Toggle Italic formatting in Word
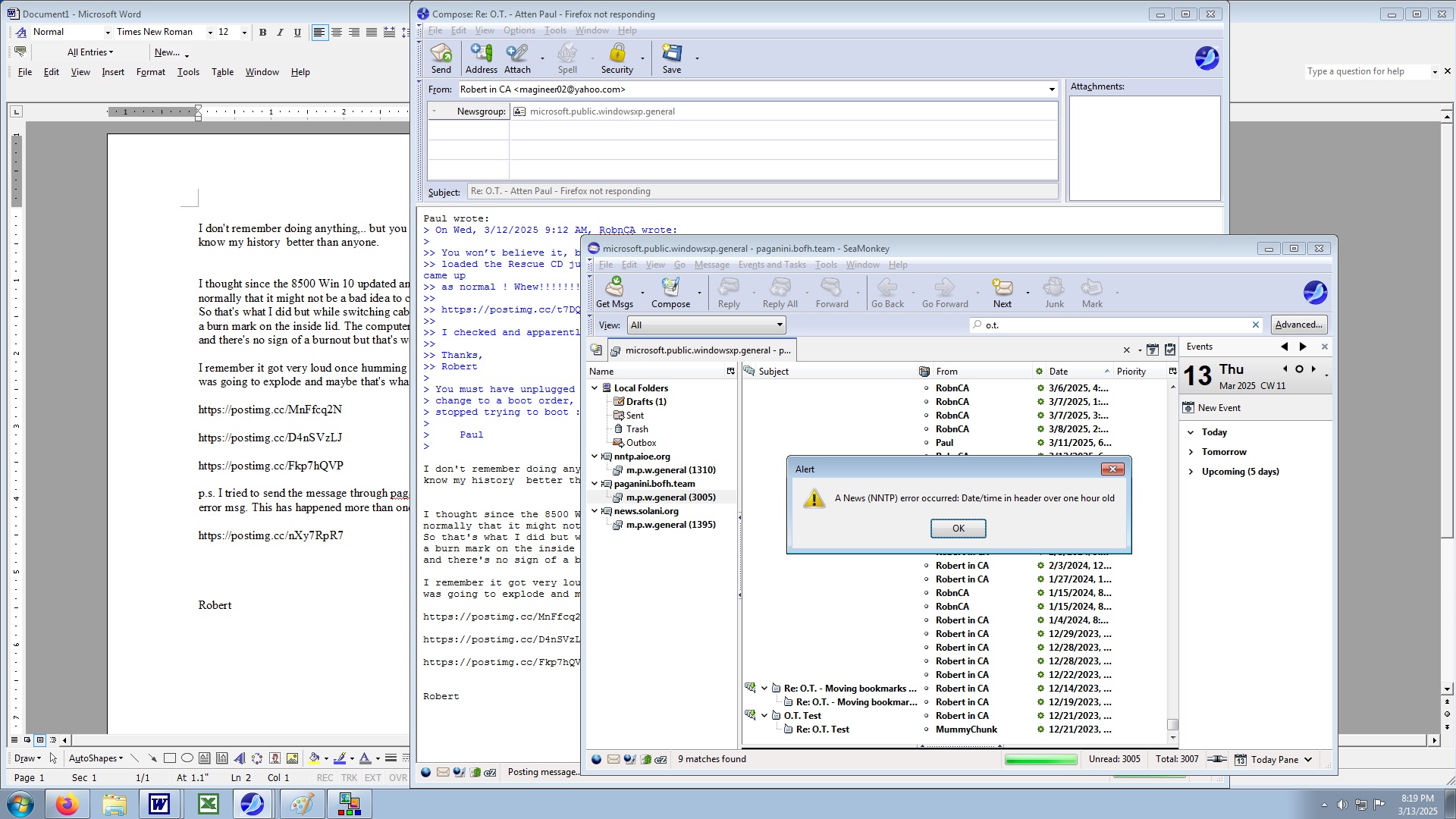The width and height of the screenshot is (1456, 819). 280,32
